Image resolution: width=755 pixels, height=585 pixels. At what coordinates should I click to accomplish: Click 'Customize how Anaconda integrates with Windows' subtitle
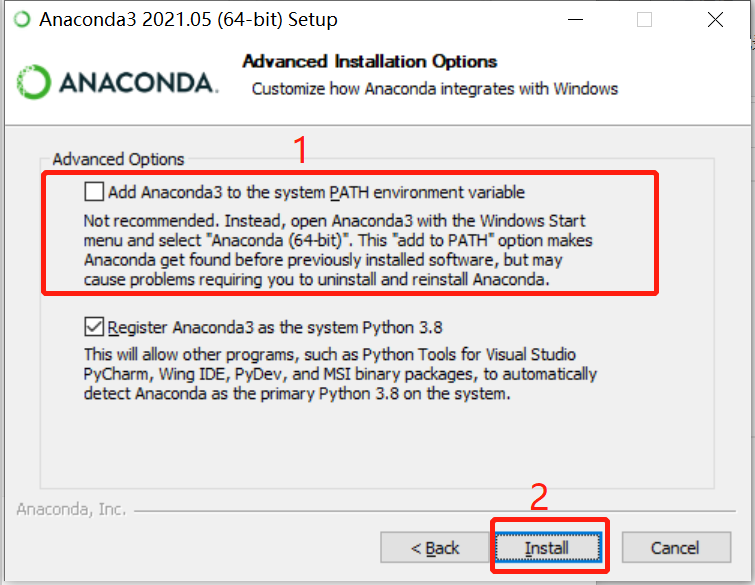click(434, 89)
